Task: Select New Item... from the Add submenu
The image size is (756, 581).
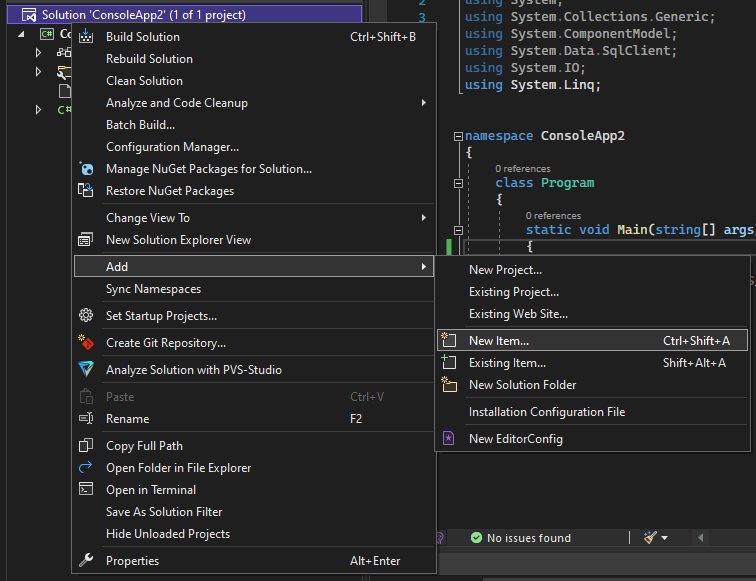Action: point(499,341)
